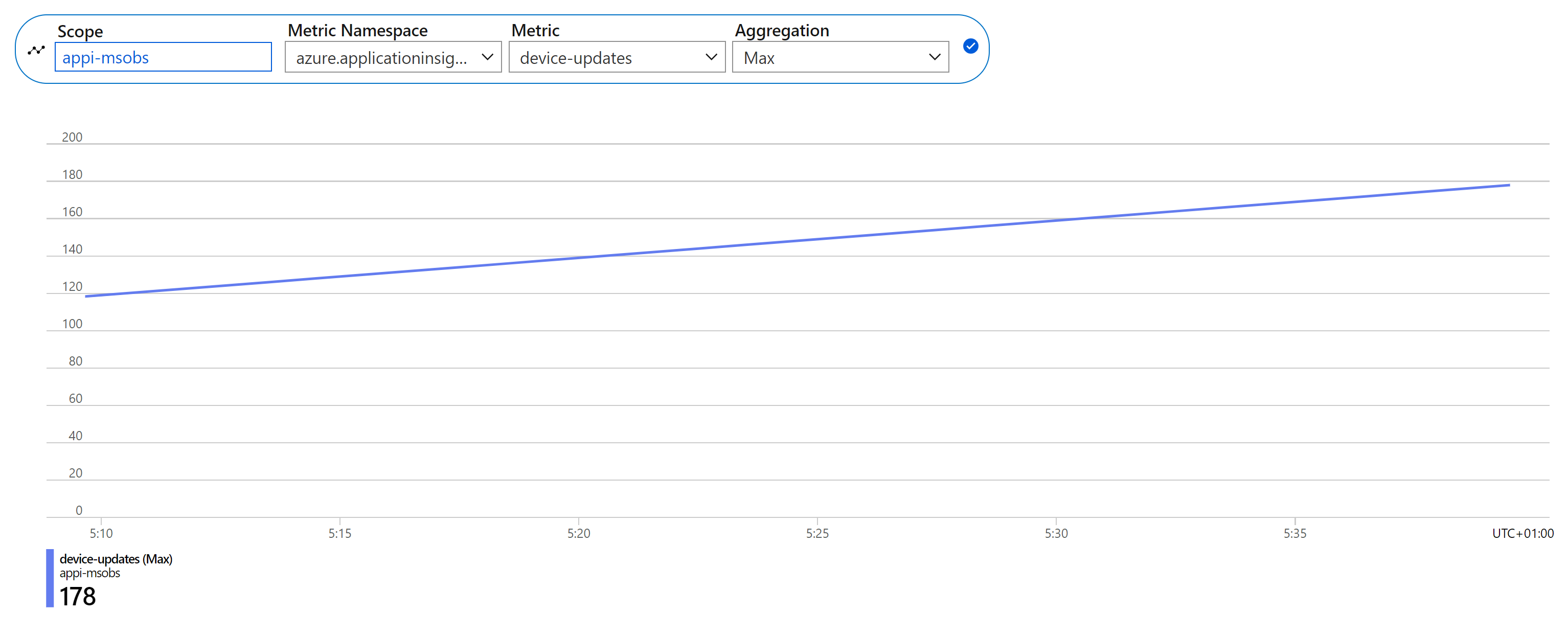Click the 5:25 time axis label

817,534
